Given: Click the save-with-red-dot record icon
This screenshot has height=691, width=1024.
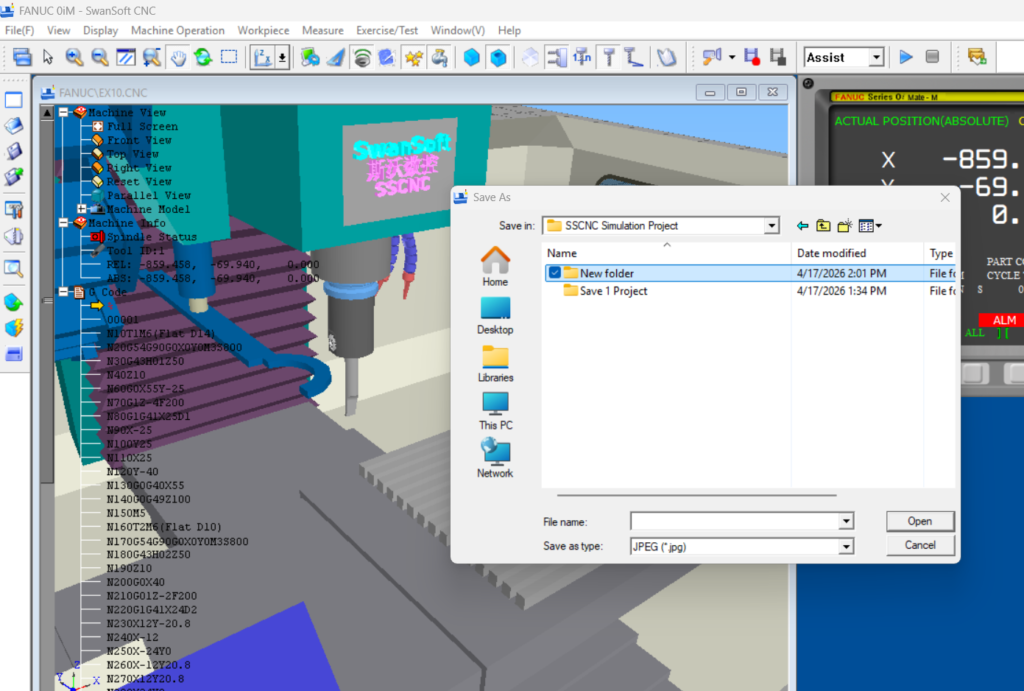Looking at the screenshot, I should coord(752,57).
